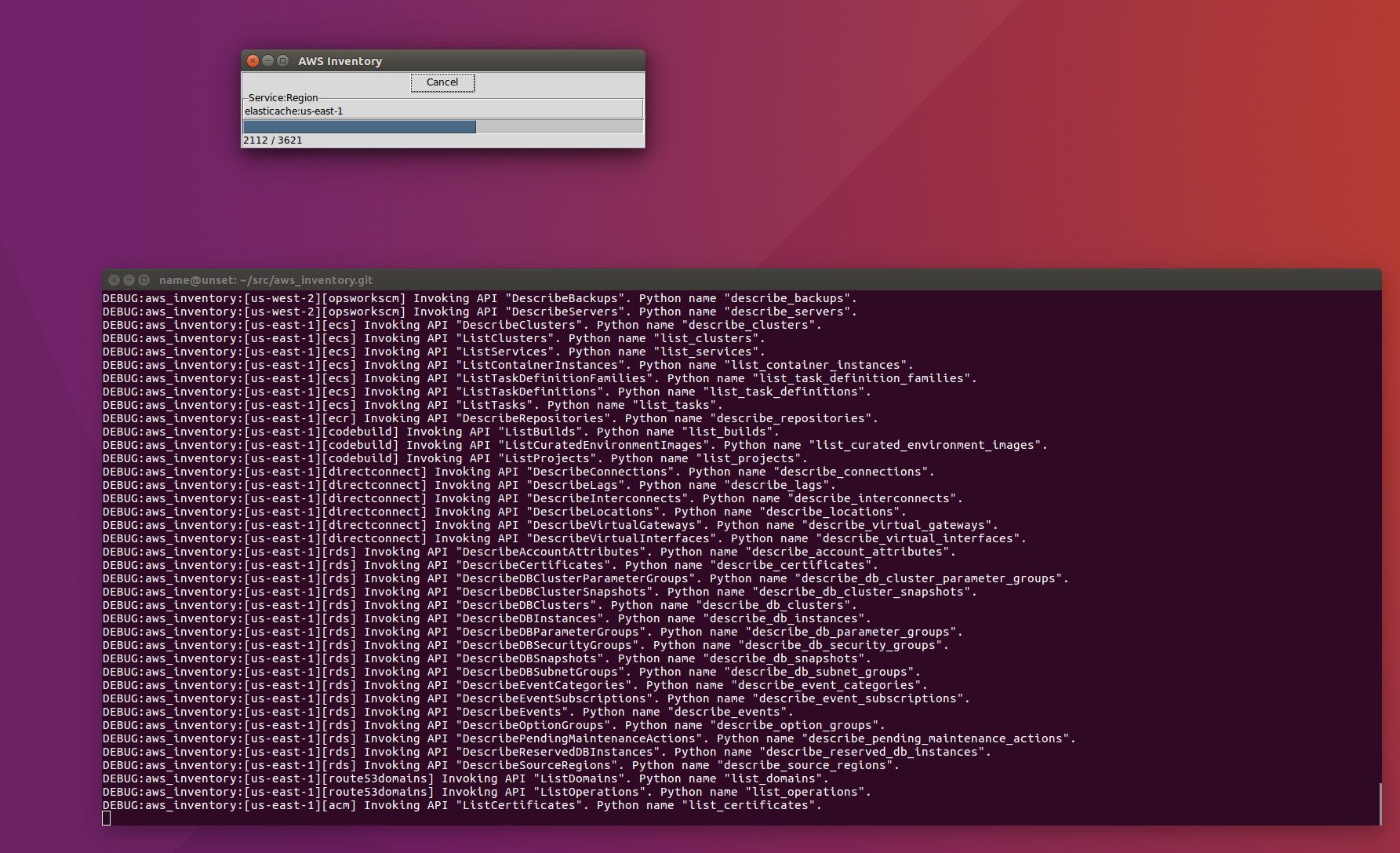
Task: Click the "DescribeEventCategories" log line
Action: pos(515,685)
